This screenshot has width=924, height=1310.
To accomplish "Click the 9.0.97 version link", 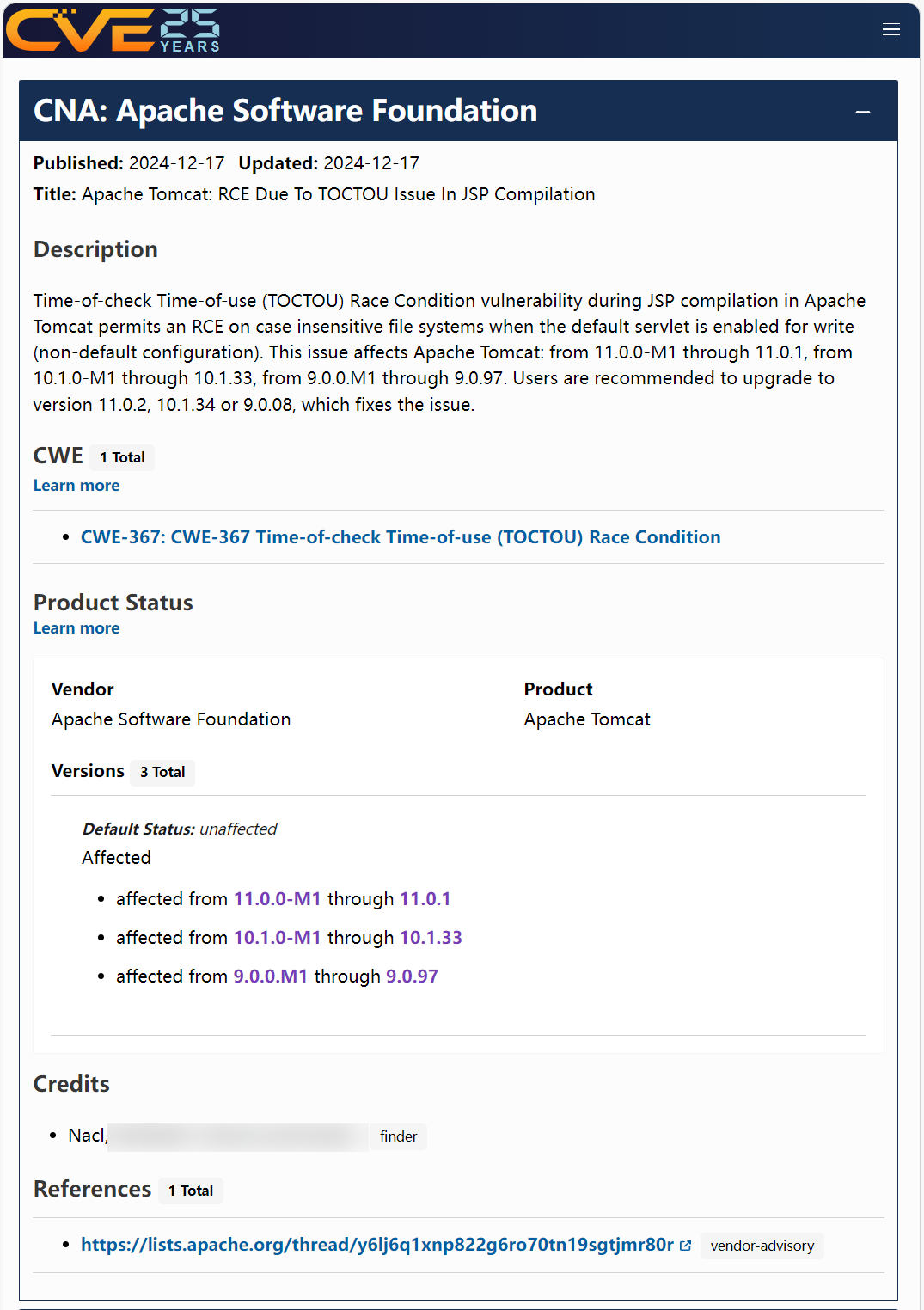I will [412, 976].
